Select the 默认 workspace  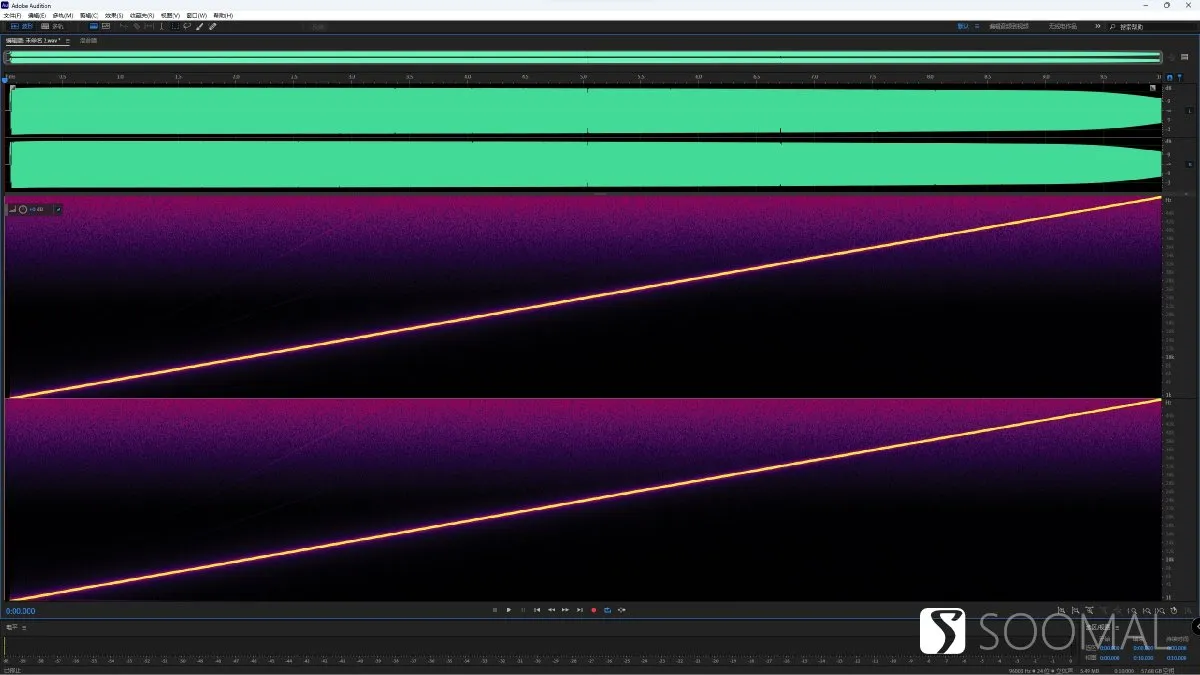point(963,27)
